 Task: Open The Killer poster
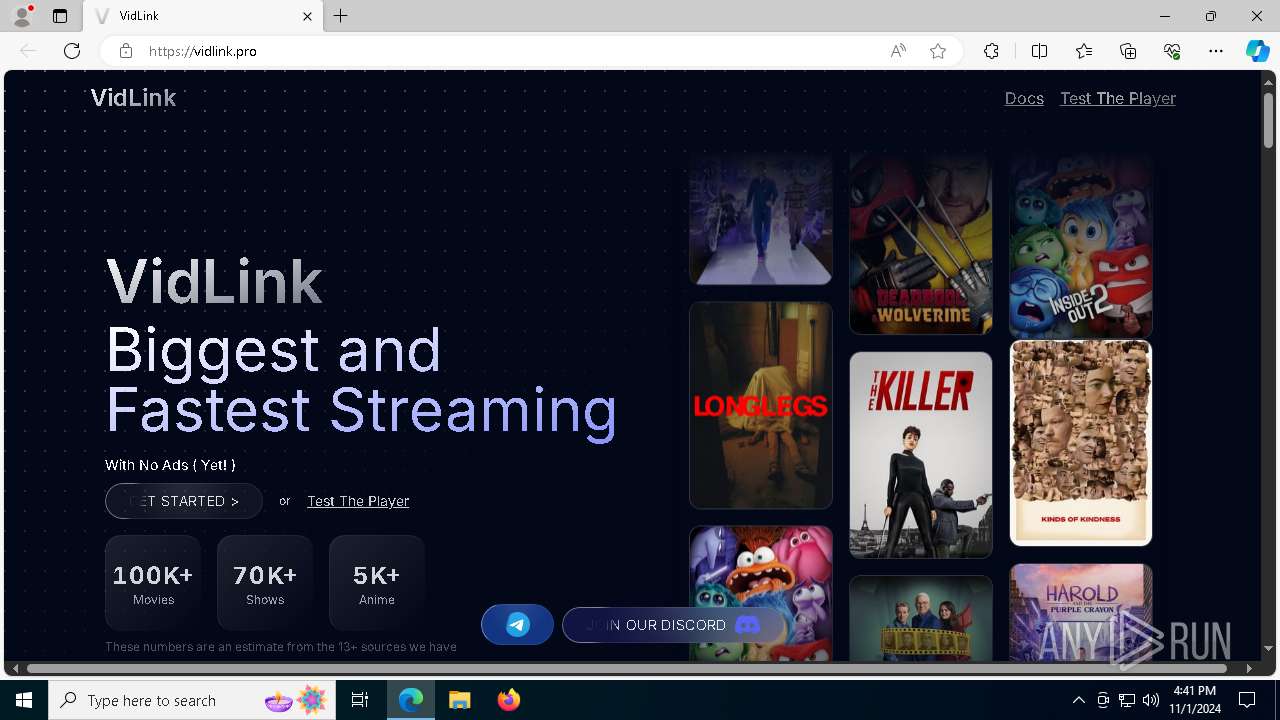(921, 455)
